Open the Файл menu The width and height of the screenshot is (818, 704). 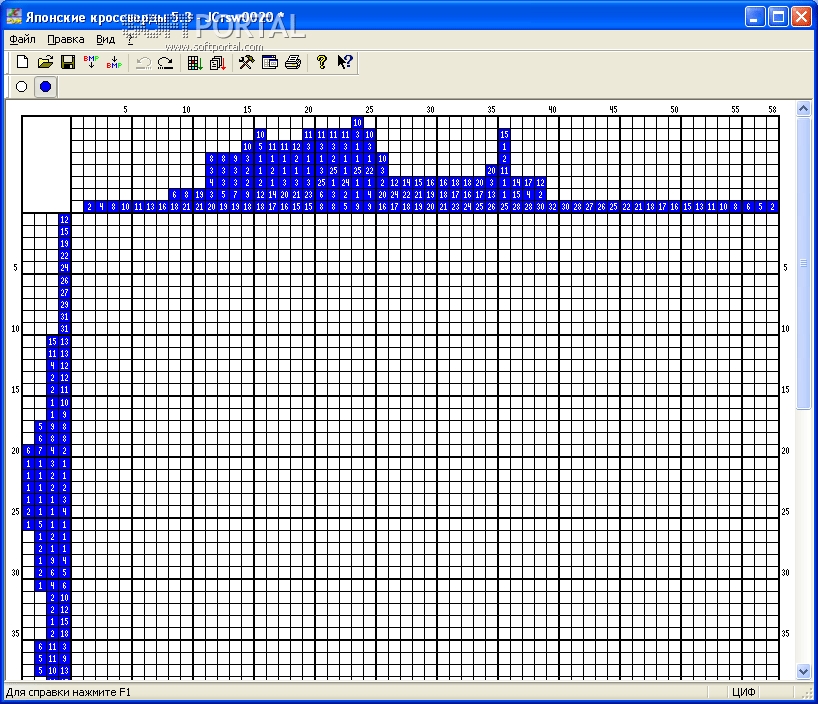coord(22,40)
